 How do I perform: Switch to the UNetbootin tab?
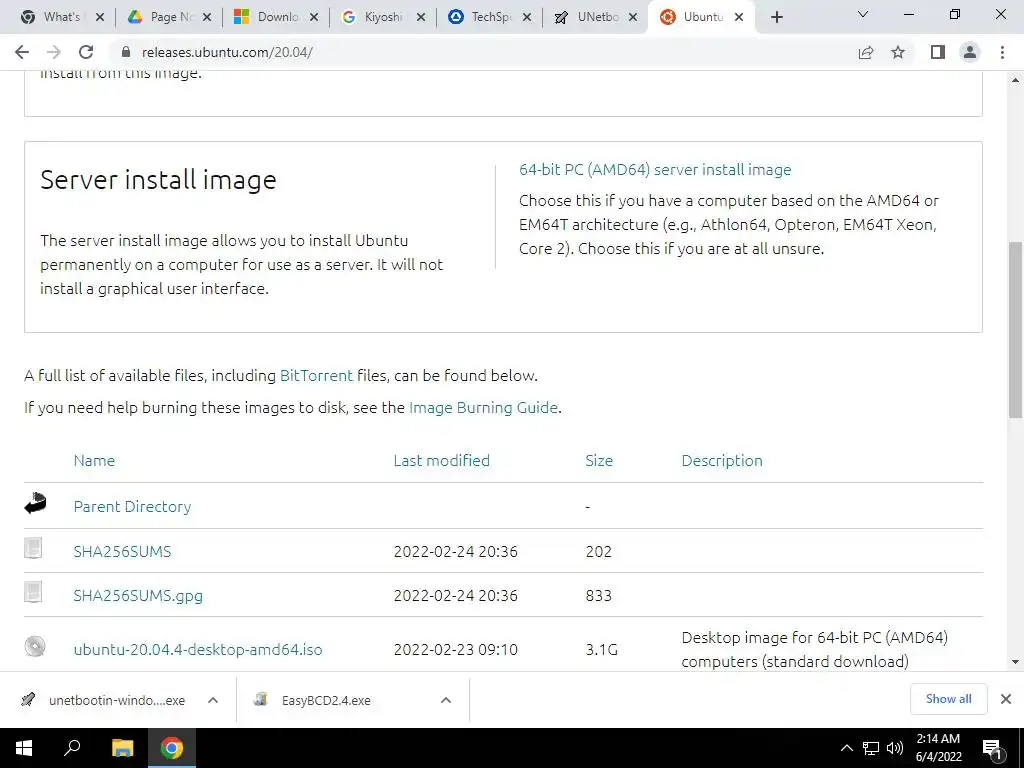click(597, 17)
